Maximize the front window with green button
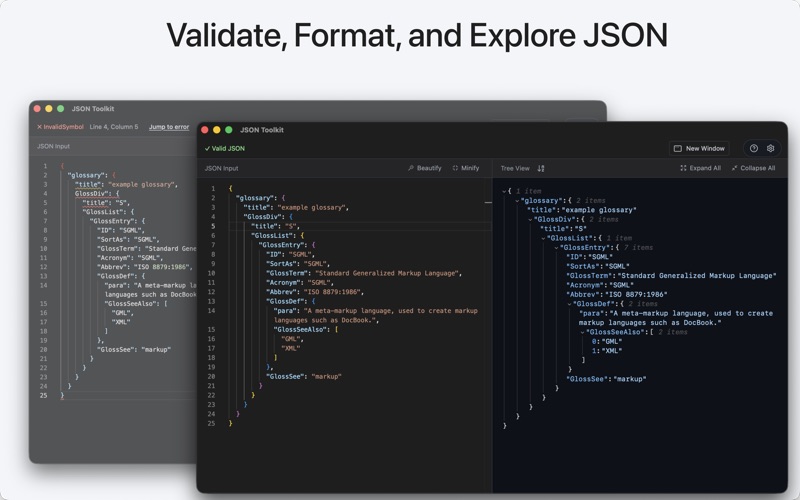Screen dimensions: 800x500 coord(229,130)
